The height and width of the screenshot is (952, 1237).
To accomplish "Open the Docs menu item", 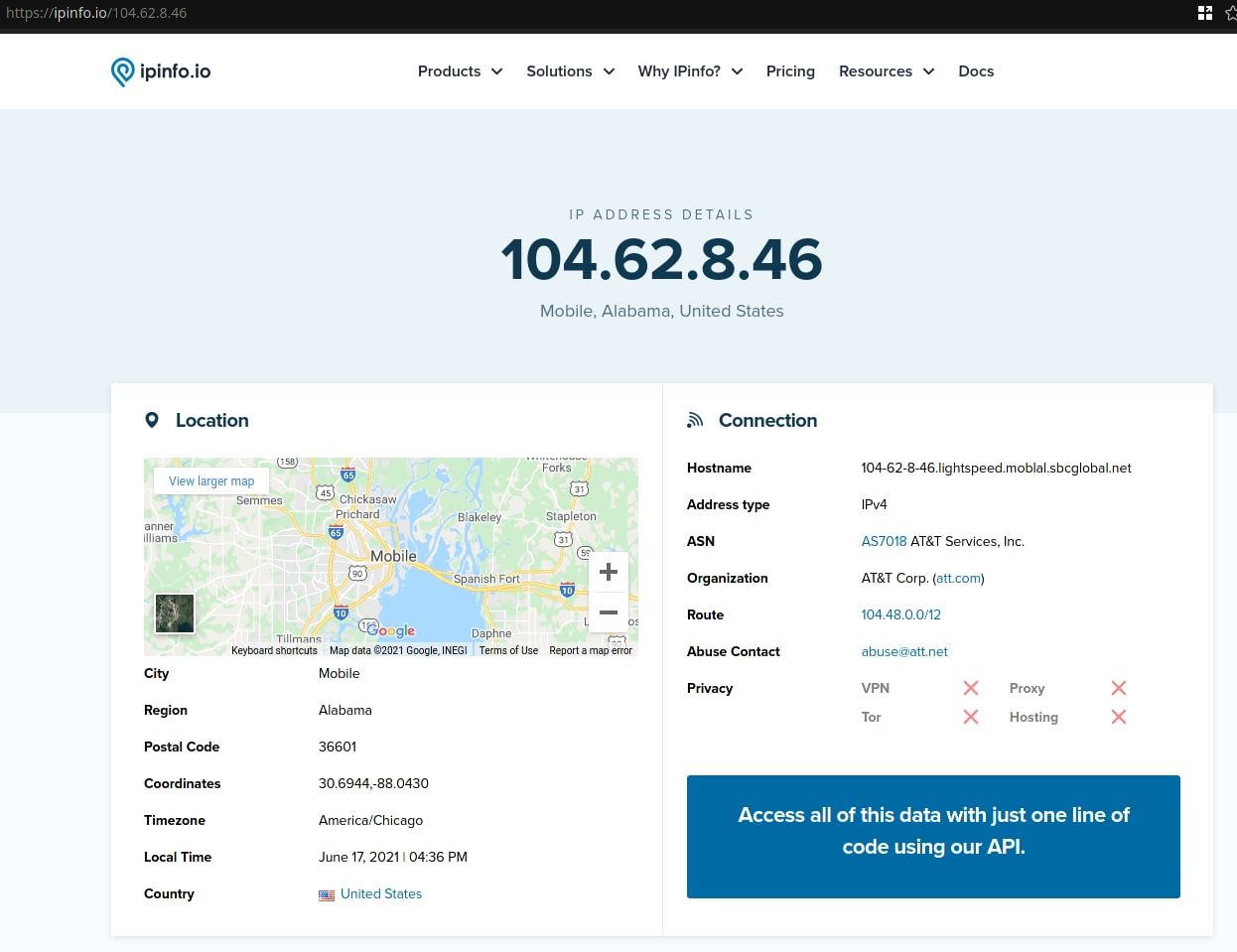I will tap(976, 71).
